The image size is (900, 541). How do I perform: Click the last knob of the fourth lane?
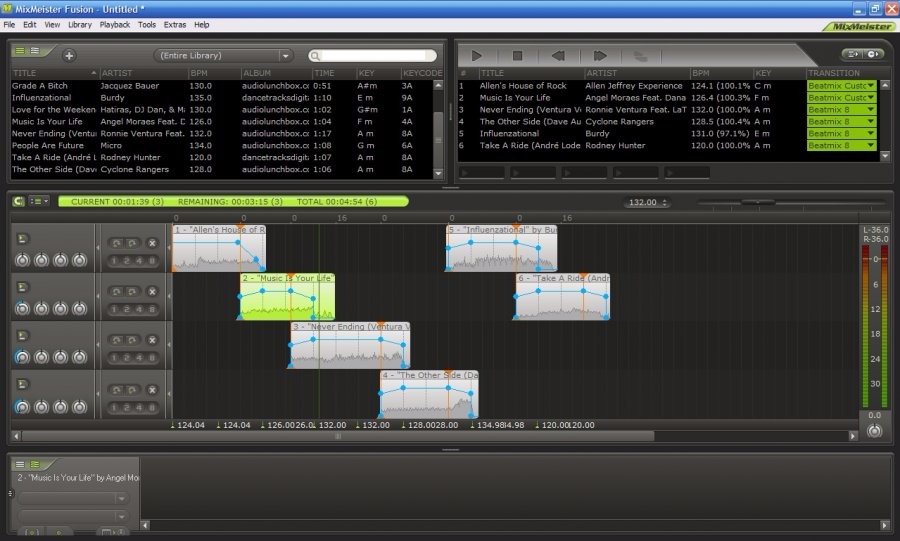pos(80,407)
